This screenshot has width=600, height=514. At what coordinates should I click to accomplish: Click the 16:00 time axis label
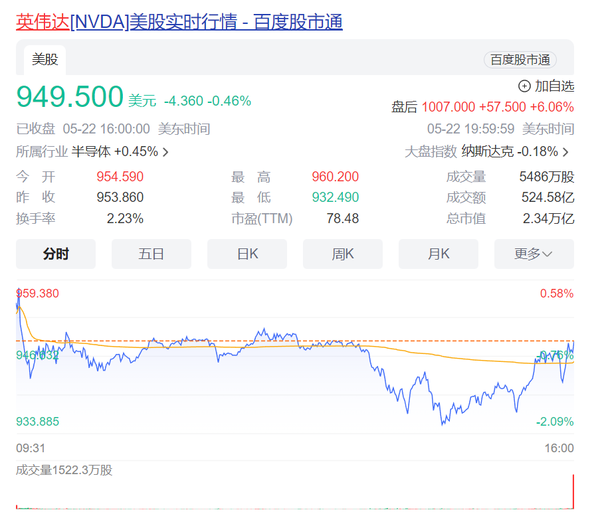tap(559, 448)
